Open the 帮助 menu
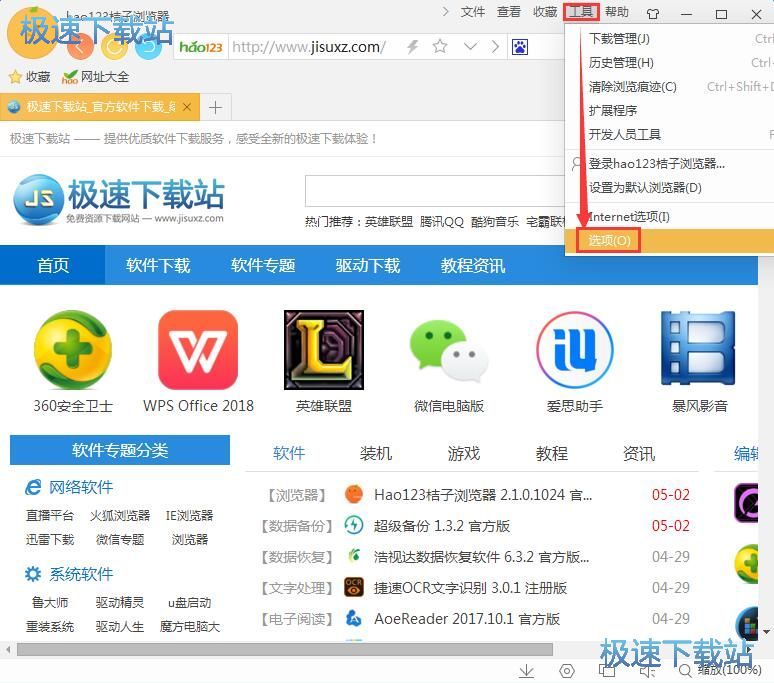Viewport: 774px width, 683px height. click(617, 12)
